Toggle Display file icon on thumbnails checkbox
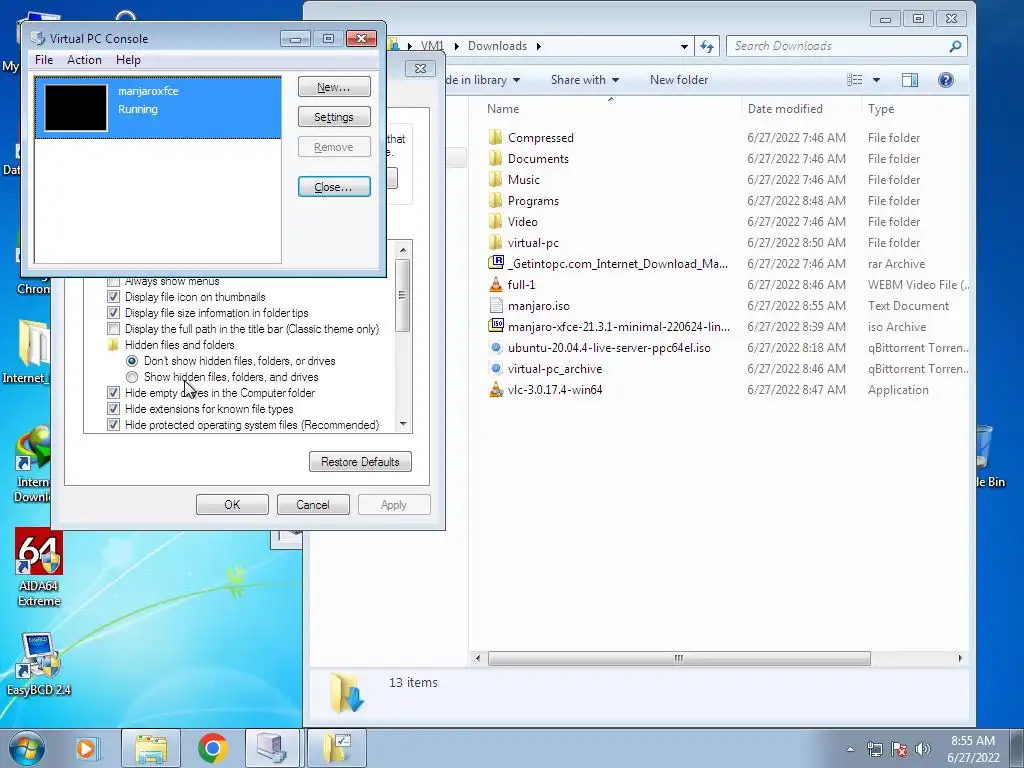 pos(113,297)
